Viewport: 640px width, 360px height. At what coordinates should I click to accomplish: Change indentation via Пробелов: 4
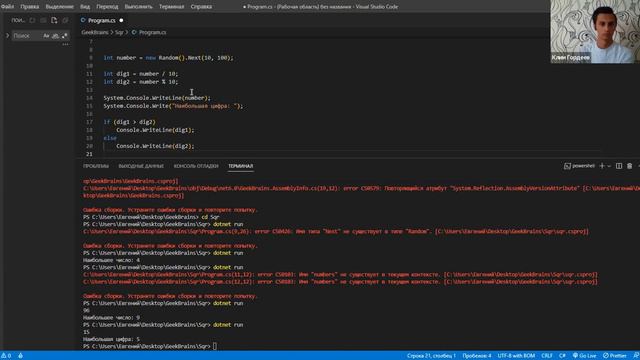477,356
